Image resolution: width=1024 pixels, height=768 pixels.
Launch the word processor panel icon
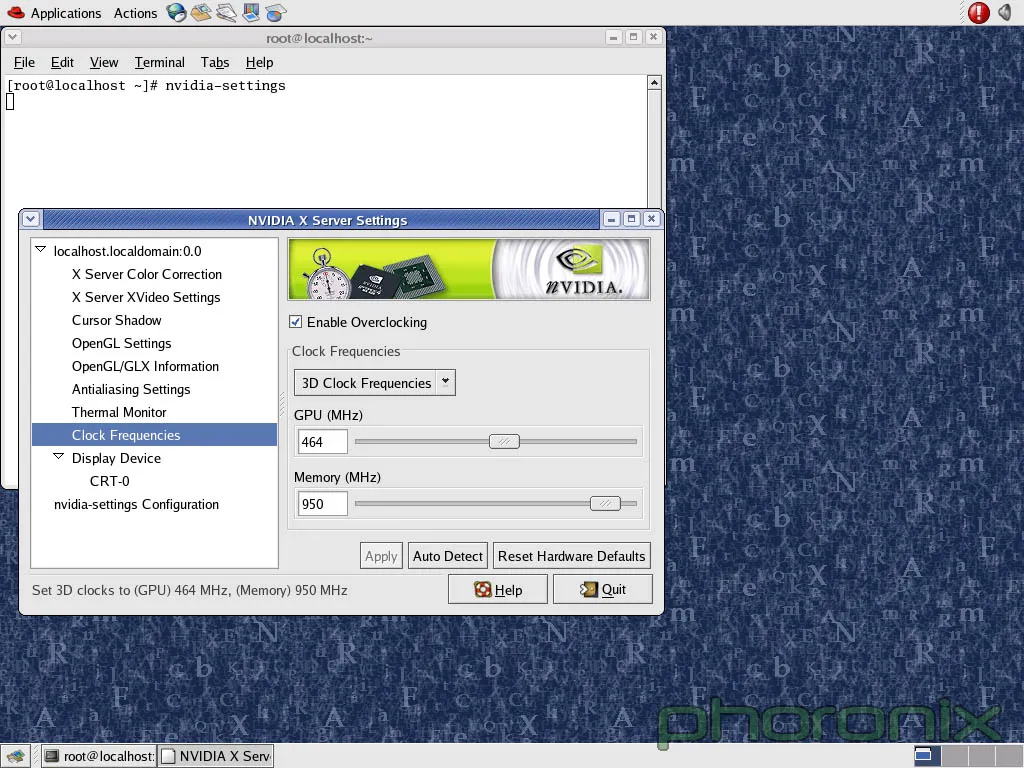[x=226, y=12]
